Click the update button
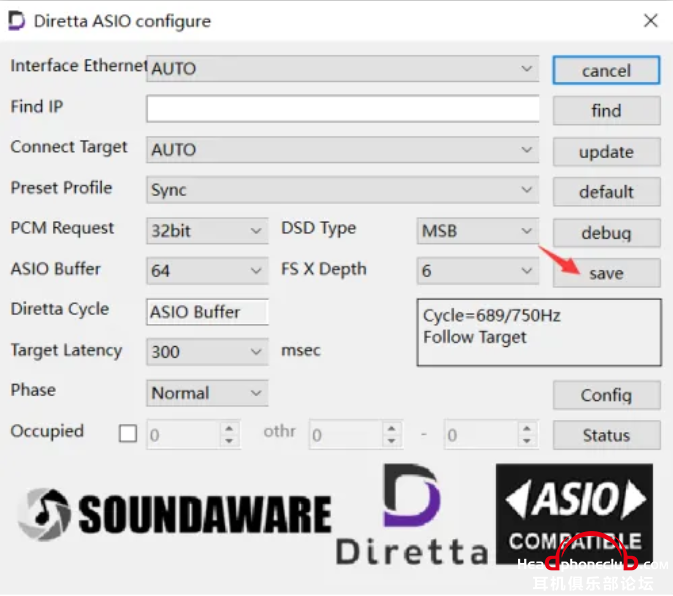The height and width of the screenshot is (596, 673). click(606, 152)
